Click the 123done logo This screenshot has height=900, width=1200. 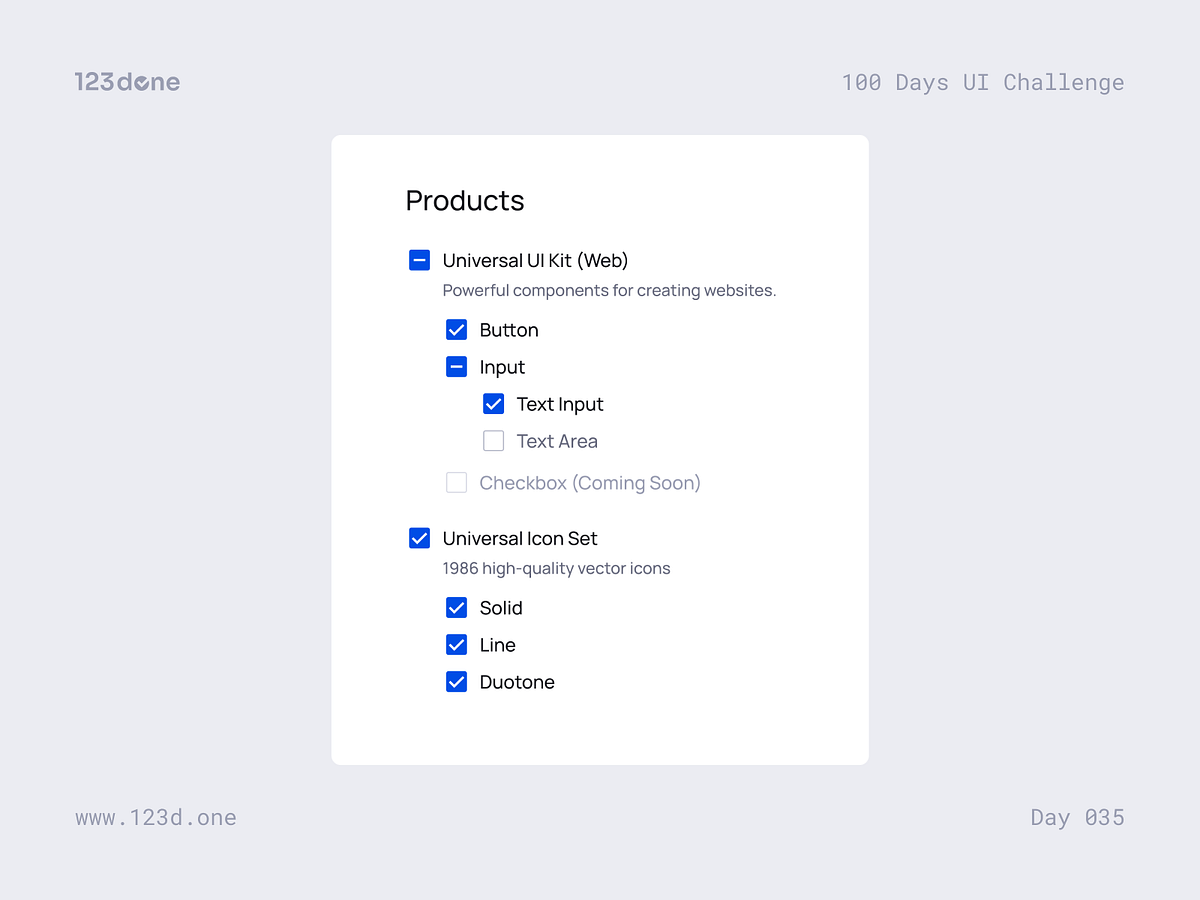coord(127,82)
